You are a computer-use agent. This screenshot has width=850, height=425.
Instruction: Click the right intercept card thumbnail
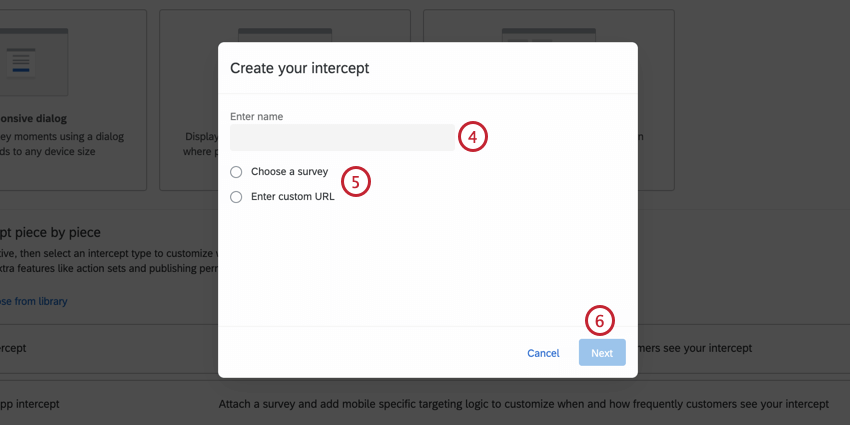pos(549,35)
